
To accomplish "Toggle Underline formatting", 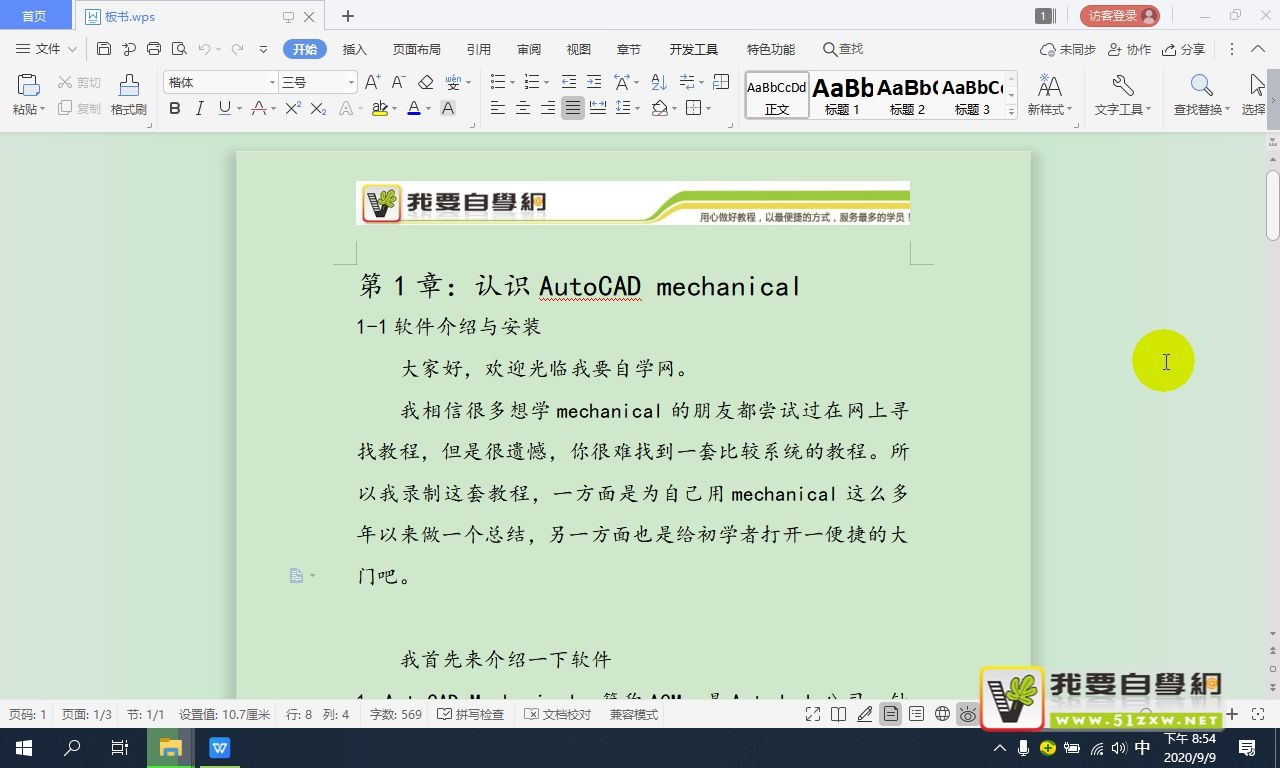I will [x=224, y=108].
